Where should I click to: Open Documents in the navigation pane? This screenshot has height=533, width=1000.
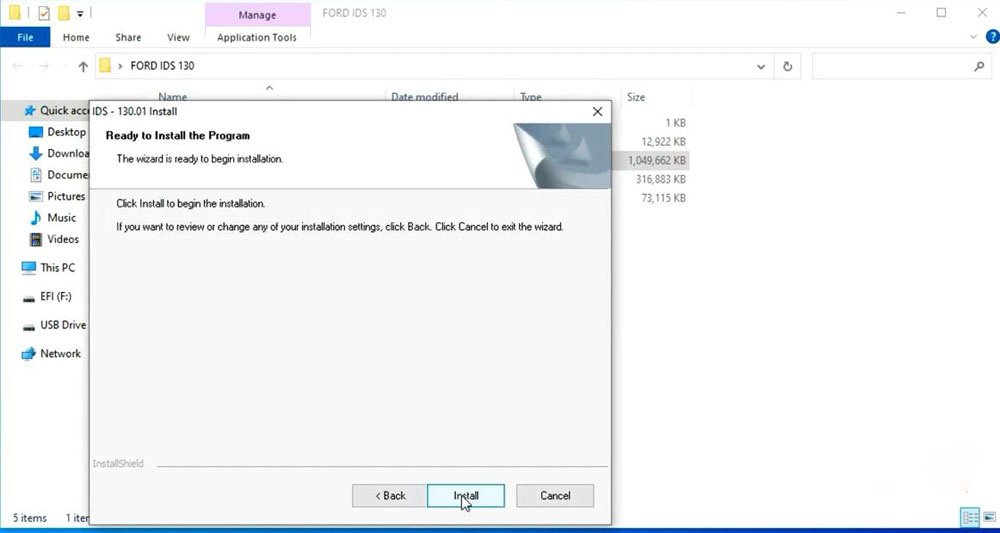(59, 175)
